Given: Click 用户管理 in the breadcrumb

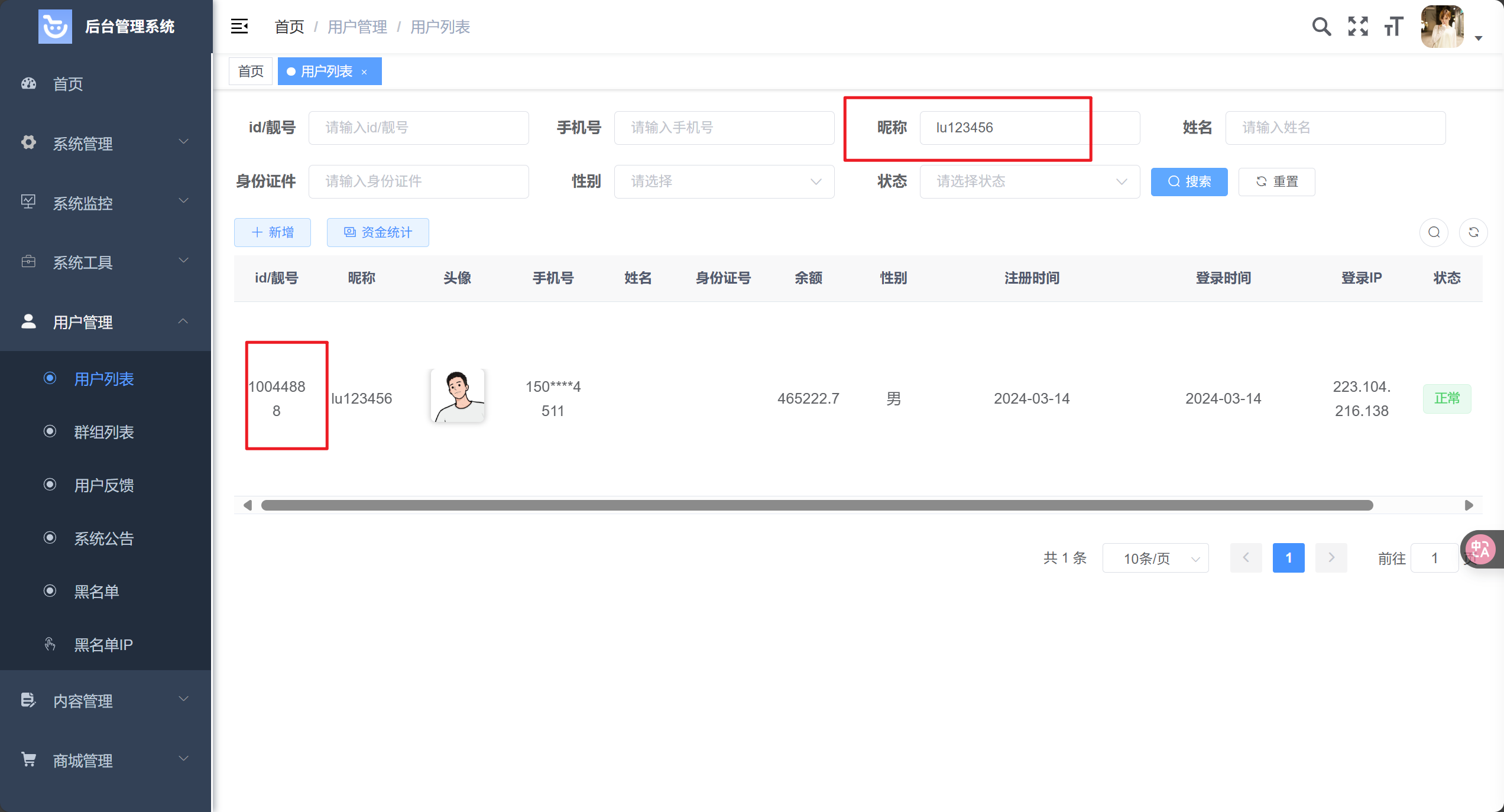Looking at the screenshot, I should pos(357,27).
